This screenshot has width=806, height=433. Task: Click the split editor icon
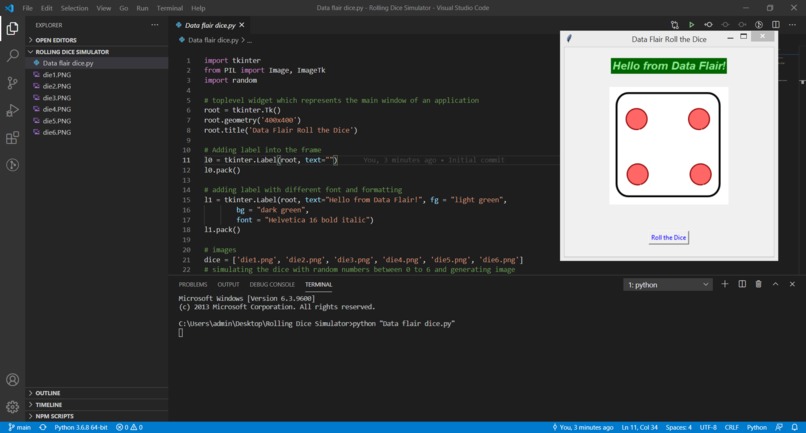[776, 25]
